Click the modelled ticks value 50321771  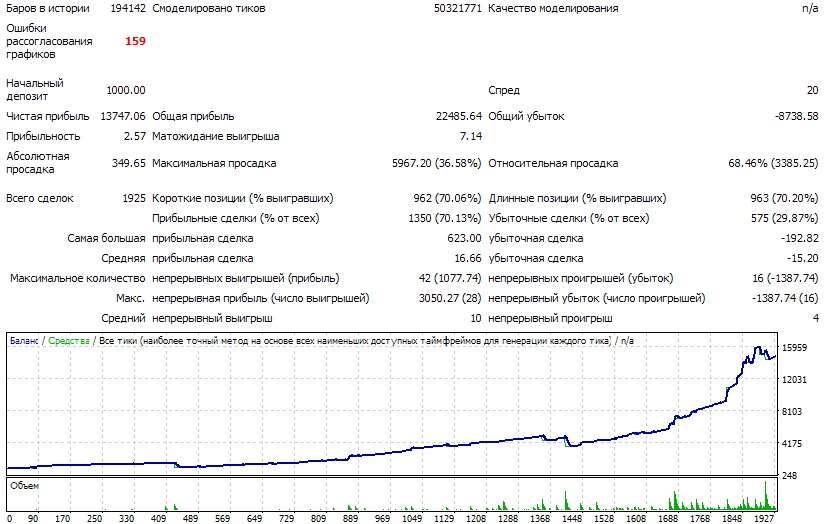(x=458, y=8)
